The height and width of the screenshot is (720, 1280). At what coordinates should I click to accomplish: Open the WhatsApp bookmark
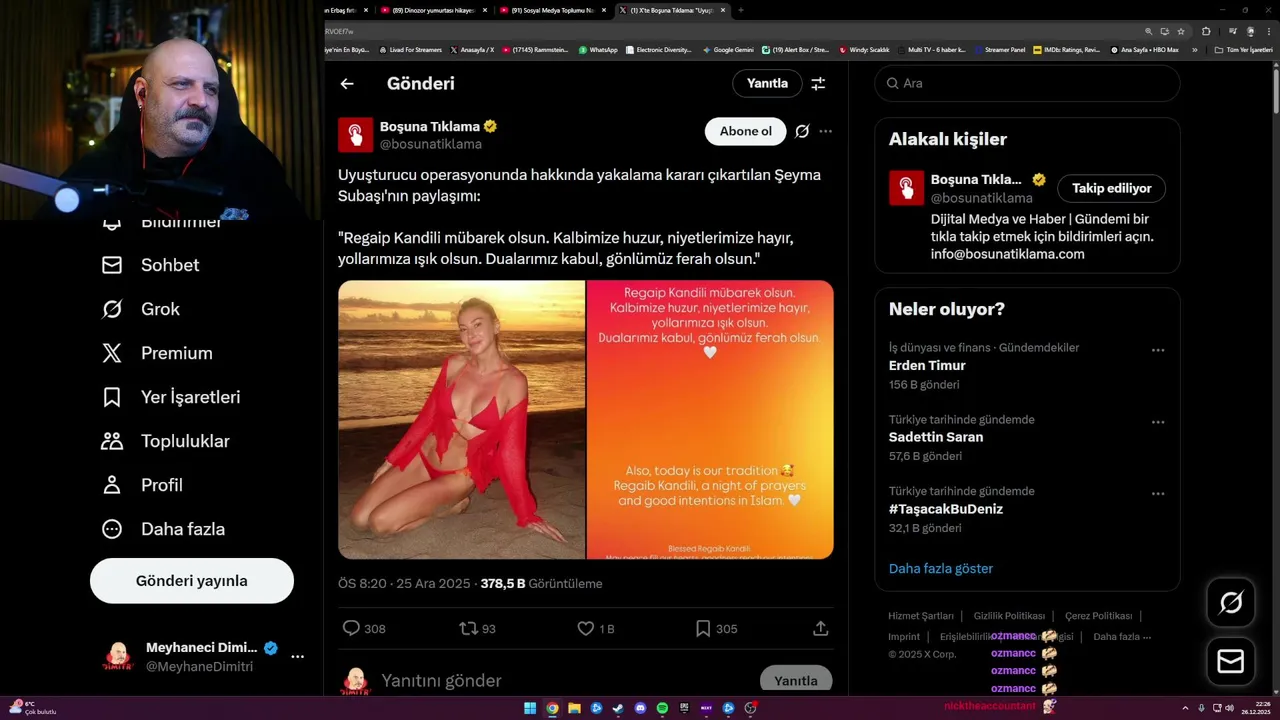pyautogui.click(x=598, y=49)
